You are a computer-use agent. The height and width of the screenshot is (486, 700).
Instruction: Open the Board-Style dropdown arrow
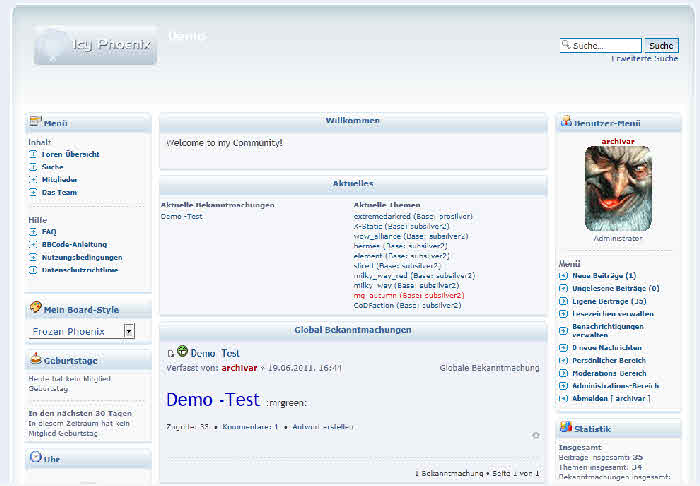click(x=129, y=330)
